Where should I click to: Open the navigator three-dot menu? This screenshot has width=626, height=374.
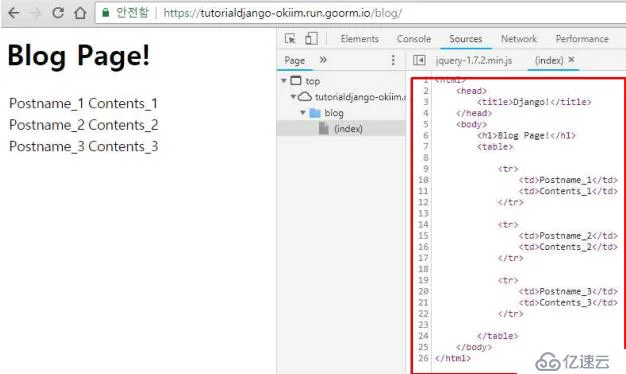(x=393, y=60)
